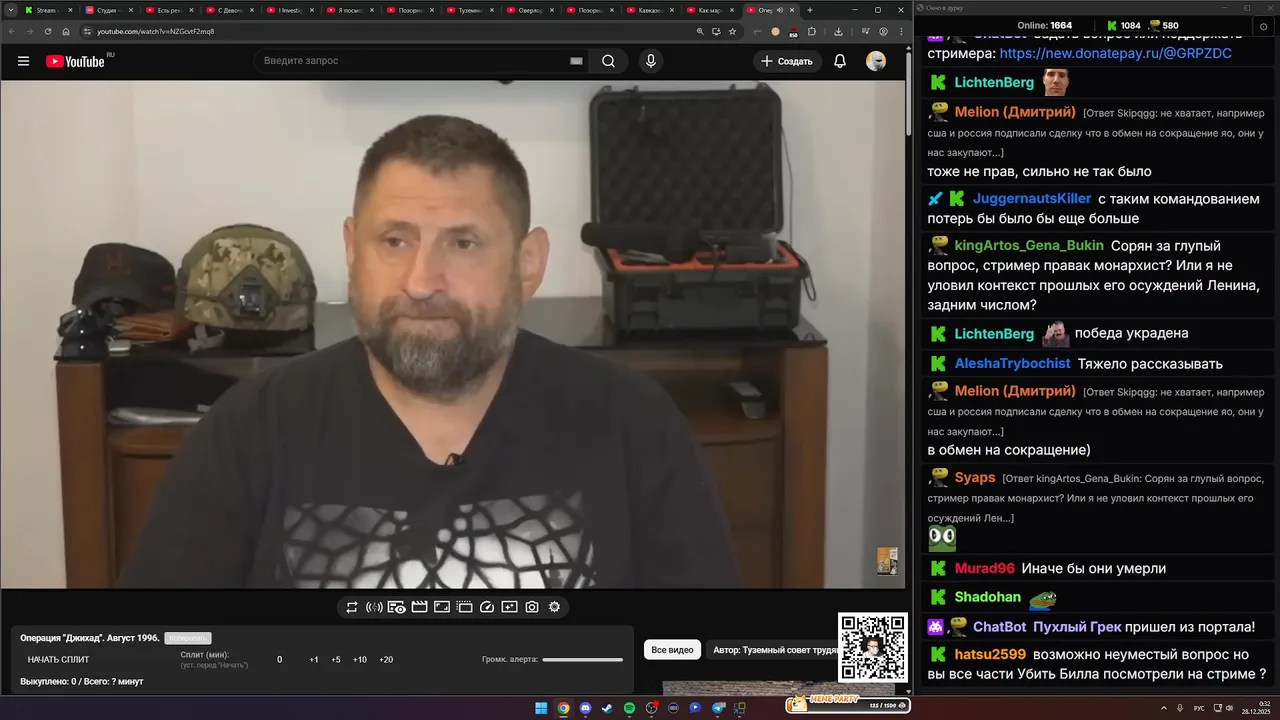Click username AleshaTrybochist in chat

click(x=1012, y=364)
